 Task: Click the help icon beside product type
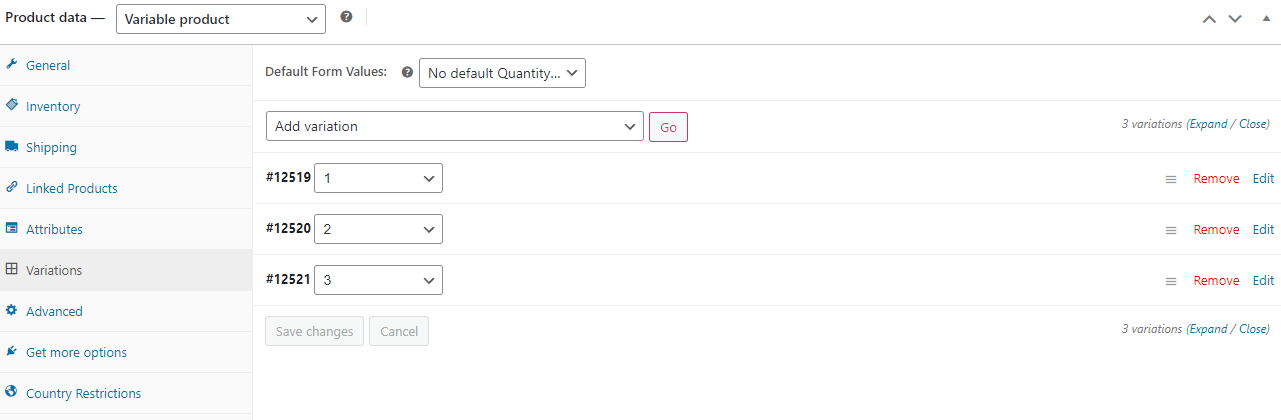click(346, 17)
